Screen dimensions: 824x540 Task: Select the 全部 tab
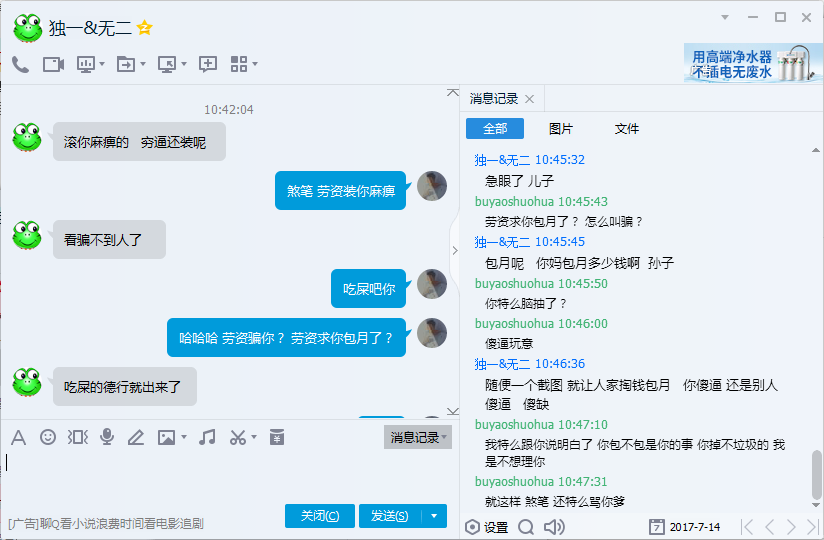495,129
